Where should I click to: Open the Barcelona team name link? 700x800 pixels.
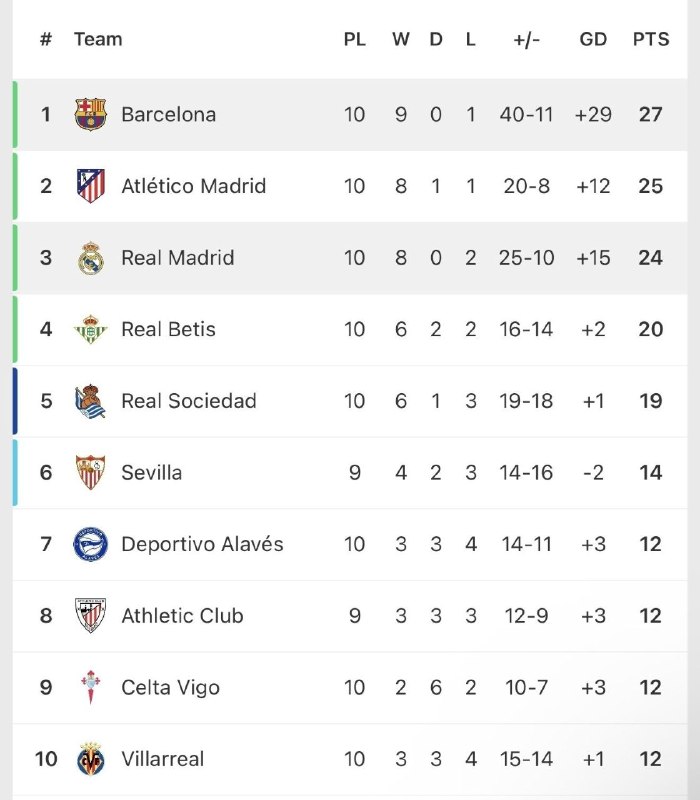click(168, 114)
